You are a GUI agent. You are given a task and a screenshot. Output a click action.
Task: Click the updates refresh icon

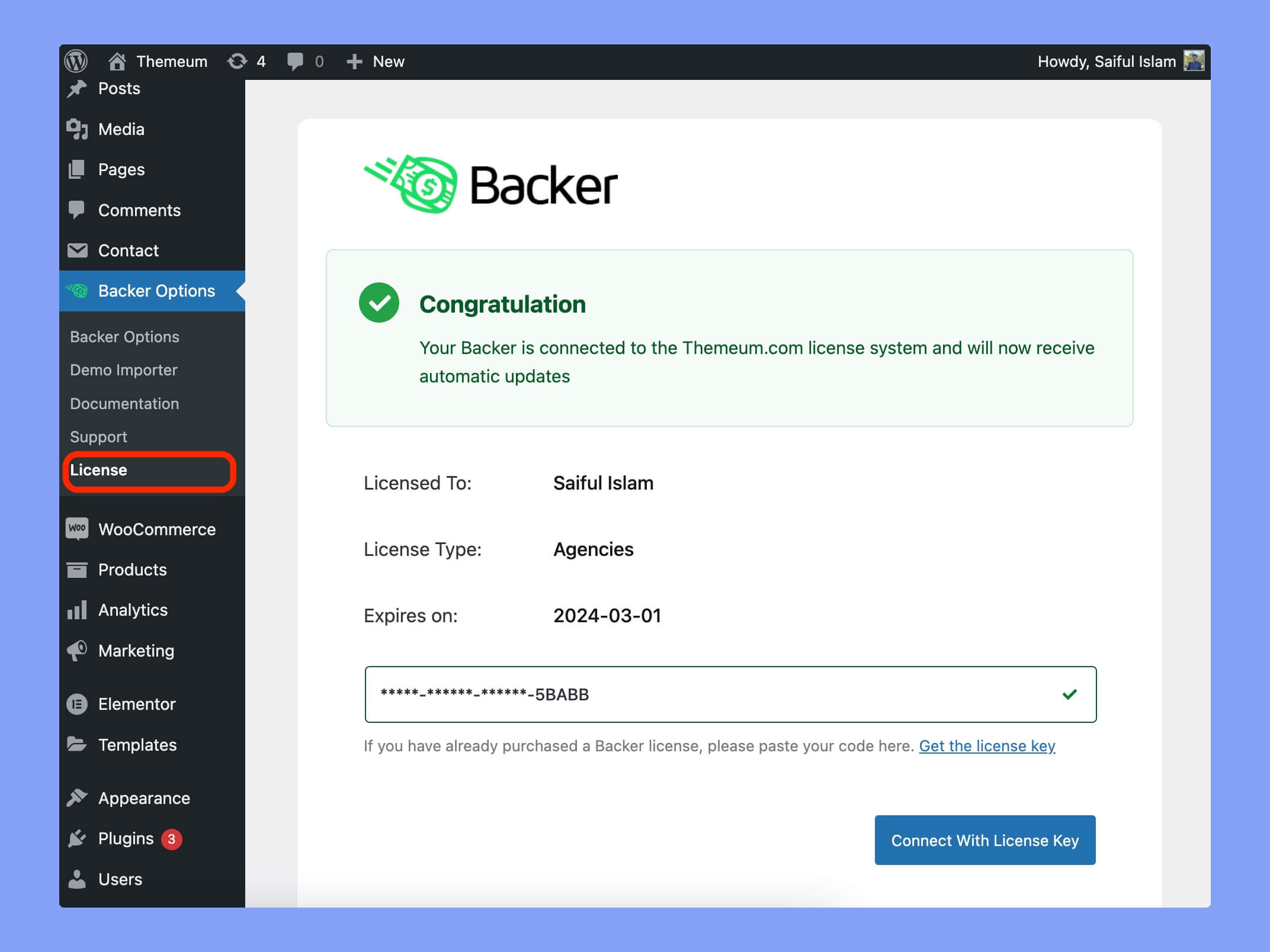(x=237, y=61)
